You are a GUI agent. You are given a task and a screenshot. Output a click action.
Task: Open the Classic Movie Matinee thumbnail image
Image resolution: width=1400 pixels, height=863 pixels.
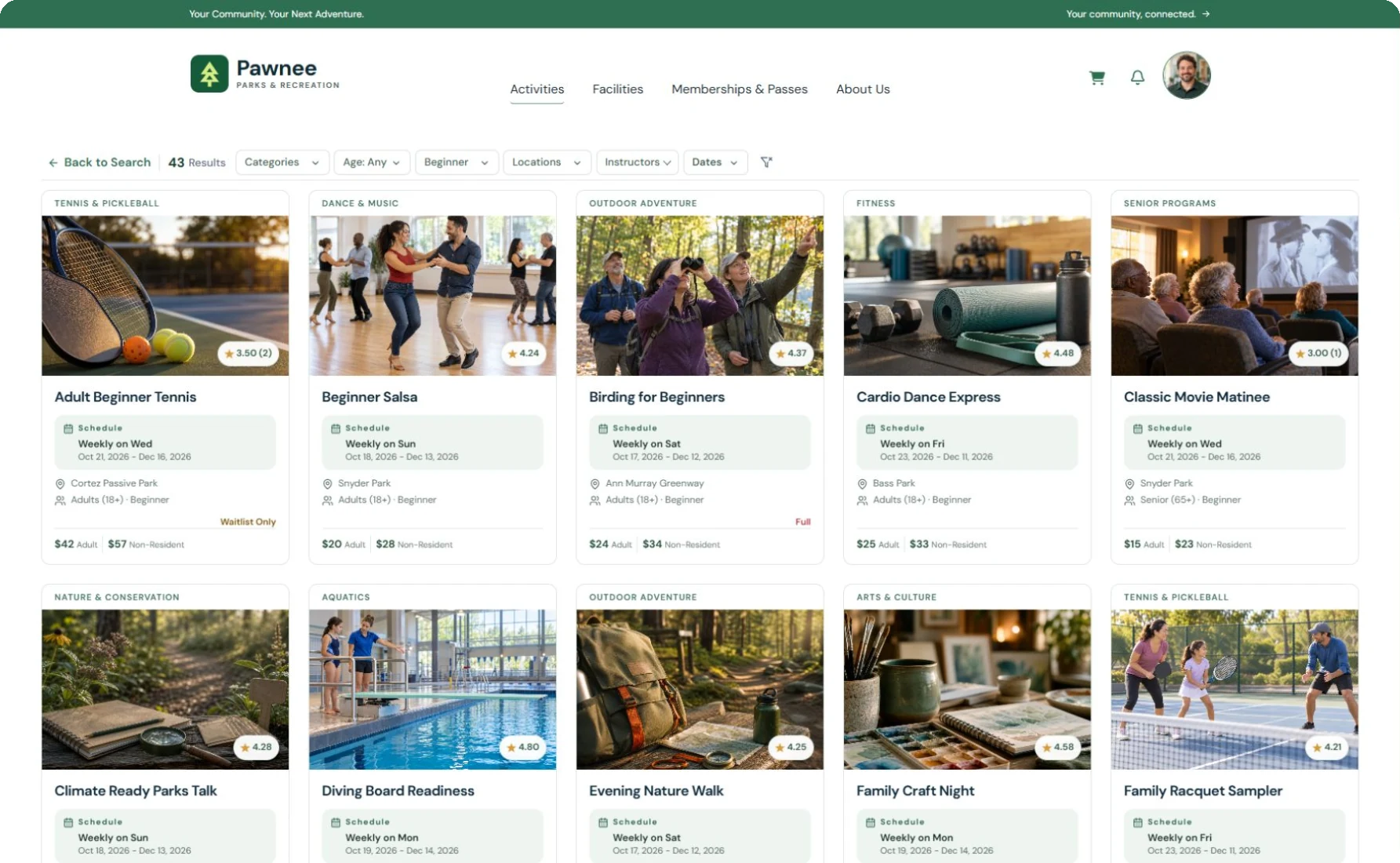1235,296
